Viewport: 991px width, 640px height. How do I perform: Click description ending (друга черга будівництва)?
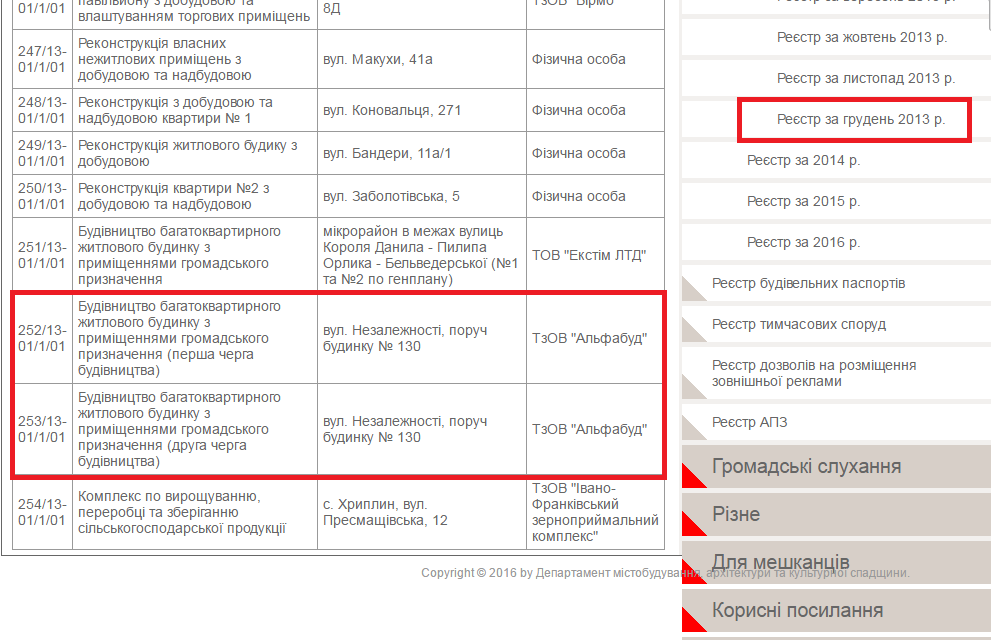coord(179,430)
